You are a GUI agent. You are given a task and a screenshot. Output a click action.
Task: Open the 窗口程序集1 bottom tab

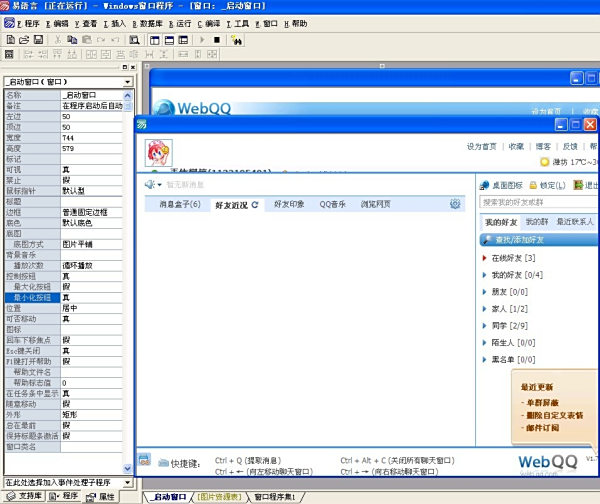pos(275,497)
